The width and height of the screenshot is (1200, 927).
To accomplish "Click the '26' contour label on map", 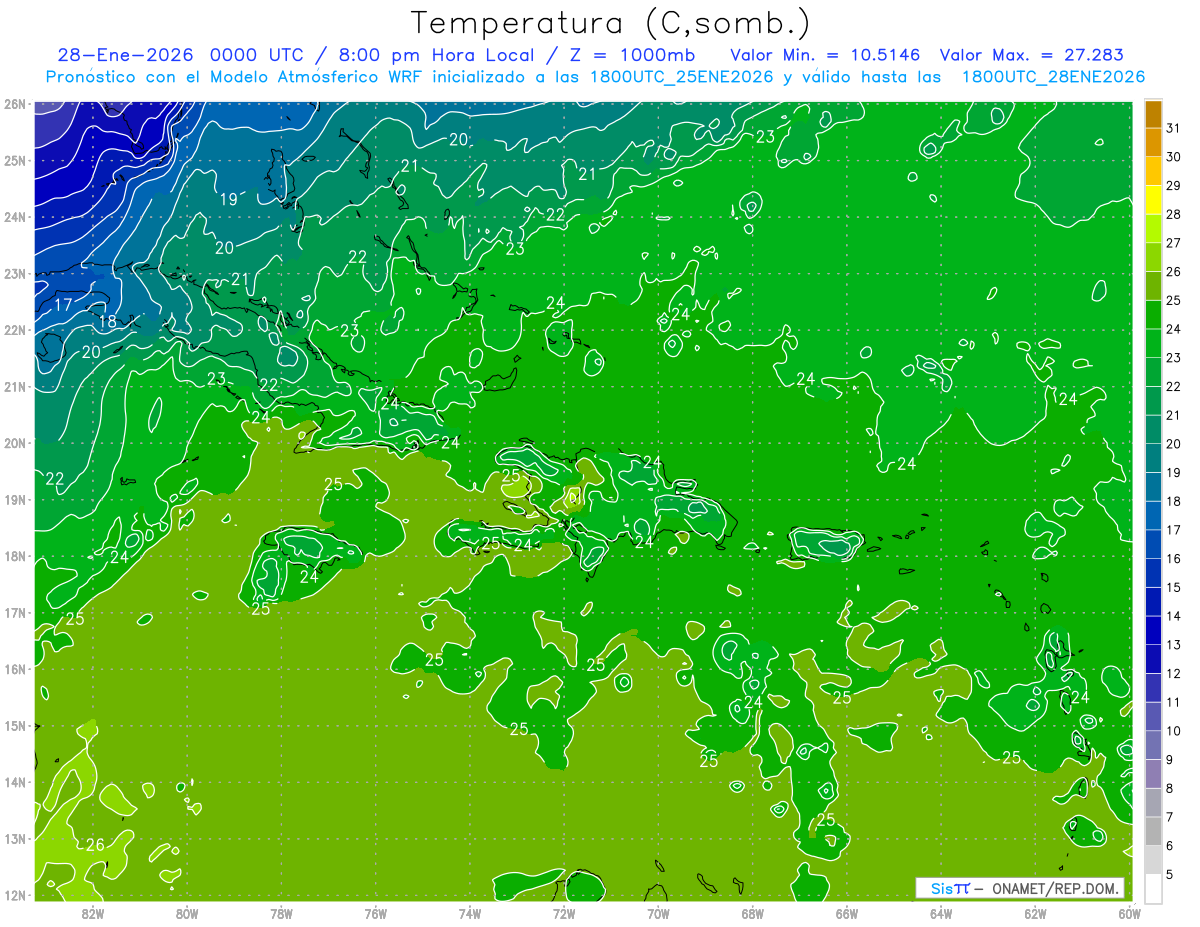I will (95, 845).
